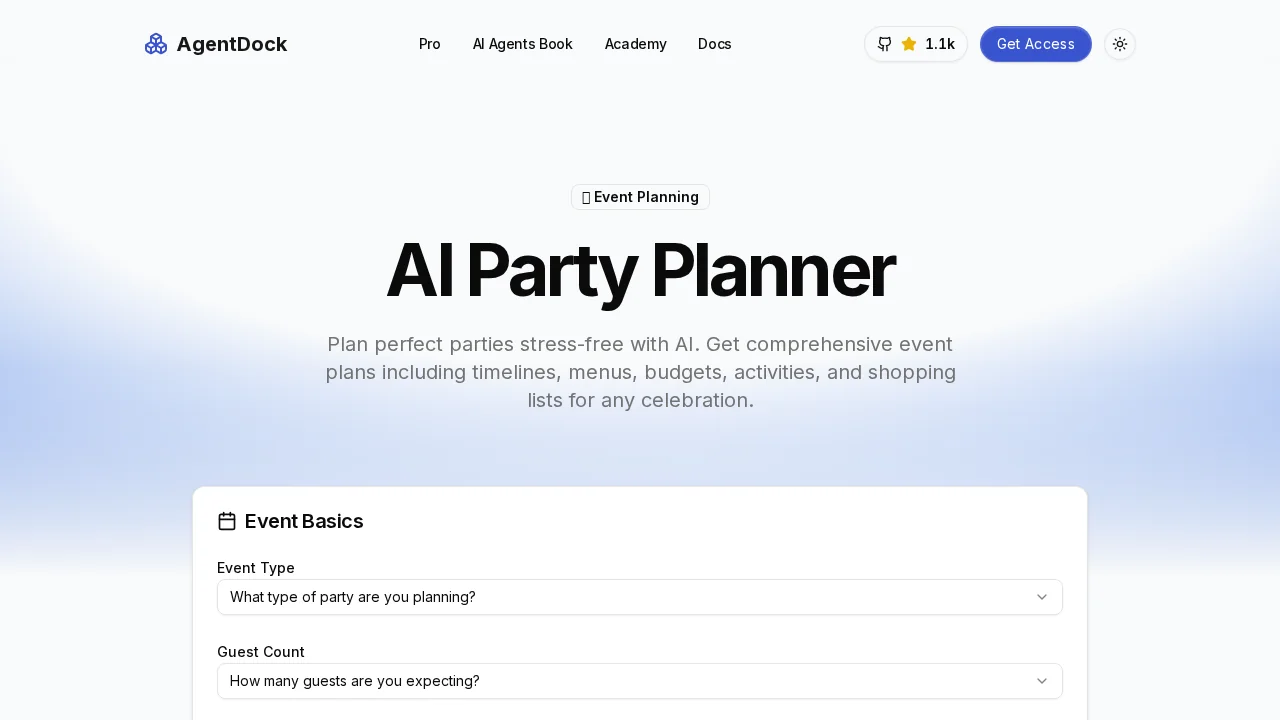This screenshot has width=1280, height=720.
Task: Click the GitHub icon in the star badge
Action: pos(884,44)
